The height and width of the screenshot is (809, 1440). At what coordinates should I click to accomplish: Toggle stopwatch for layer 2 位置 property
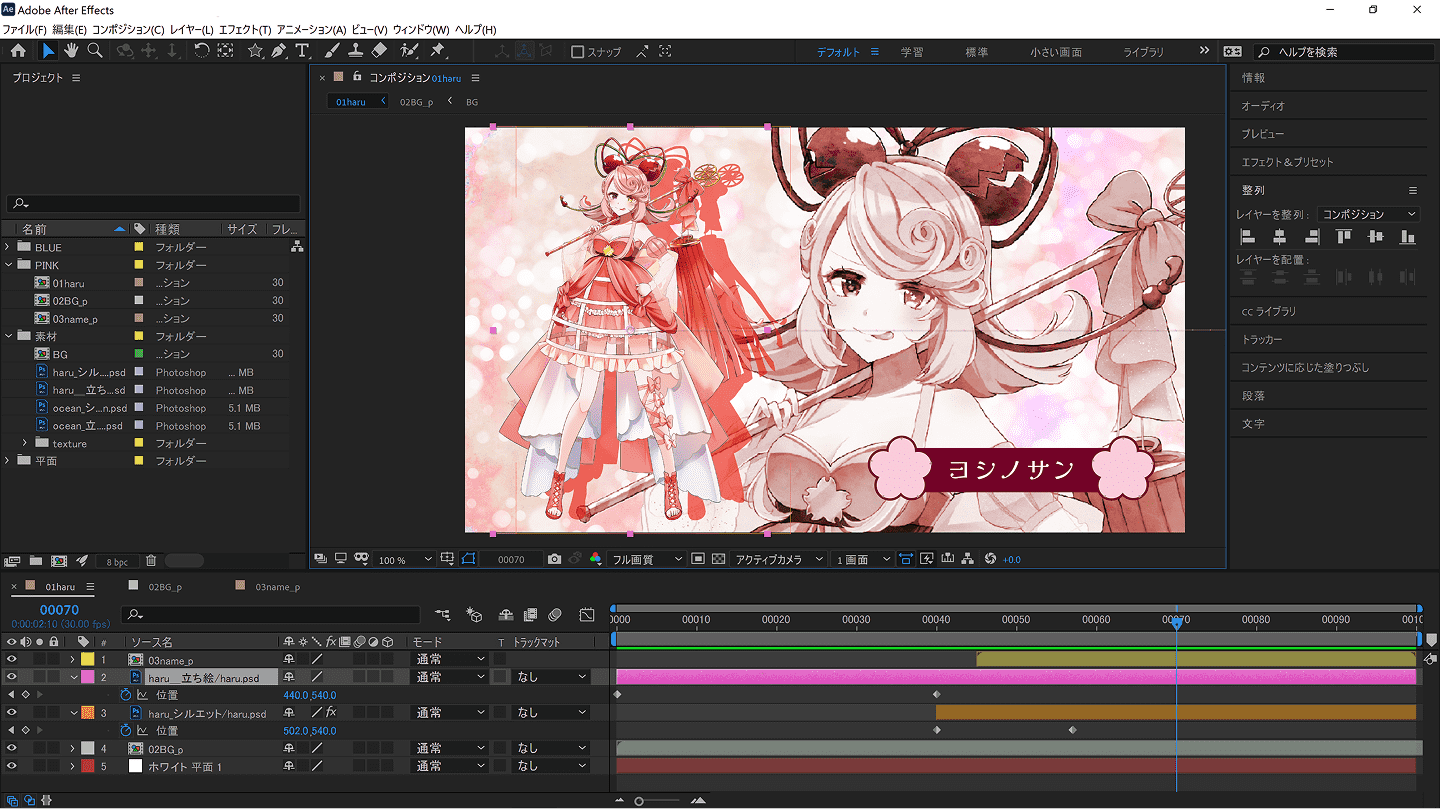click(126, 695)
